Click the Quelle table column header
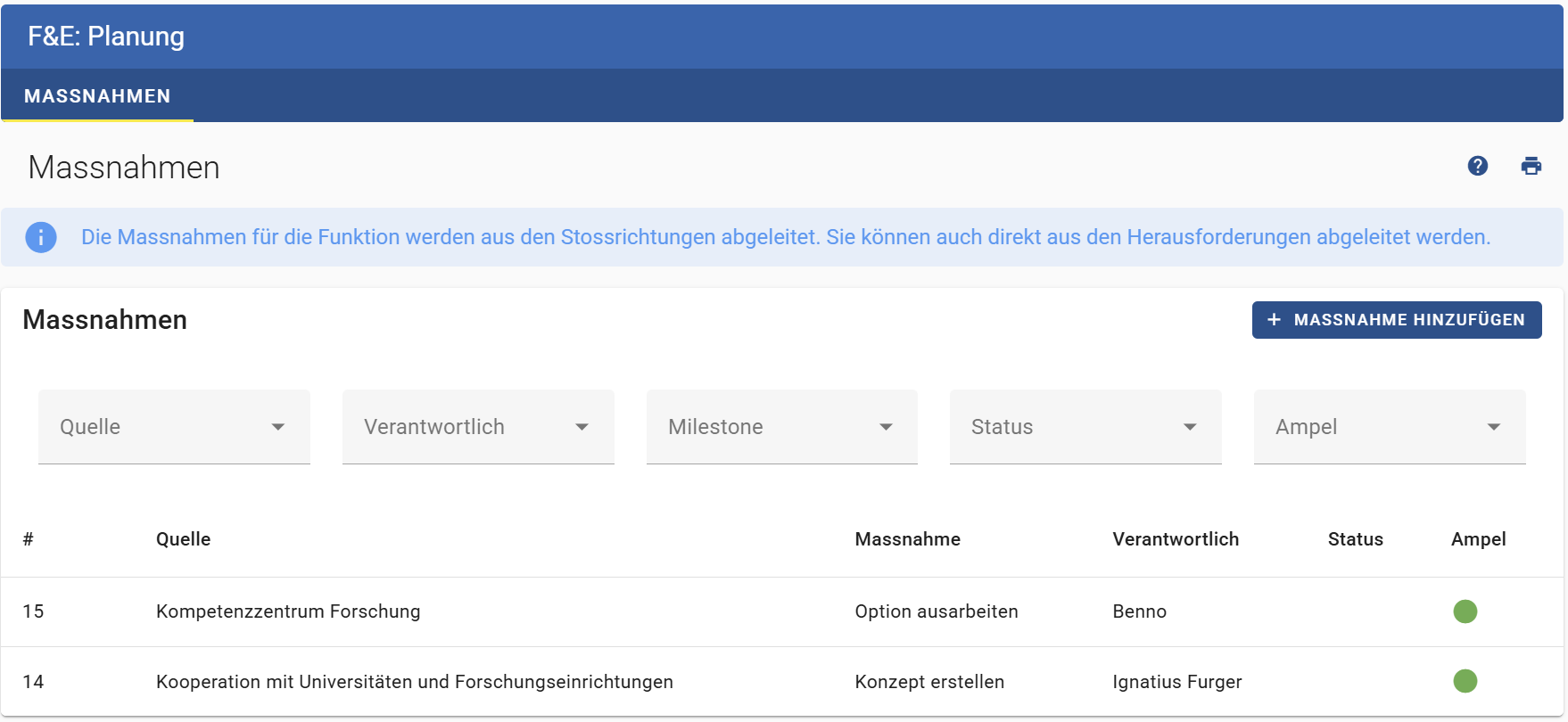Viewport: 1568px width, 722px height. point(184,539)
